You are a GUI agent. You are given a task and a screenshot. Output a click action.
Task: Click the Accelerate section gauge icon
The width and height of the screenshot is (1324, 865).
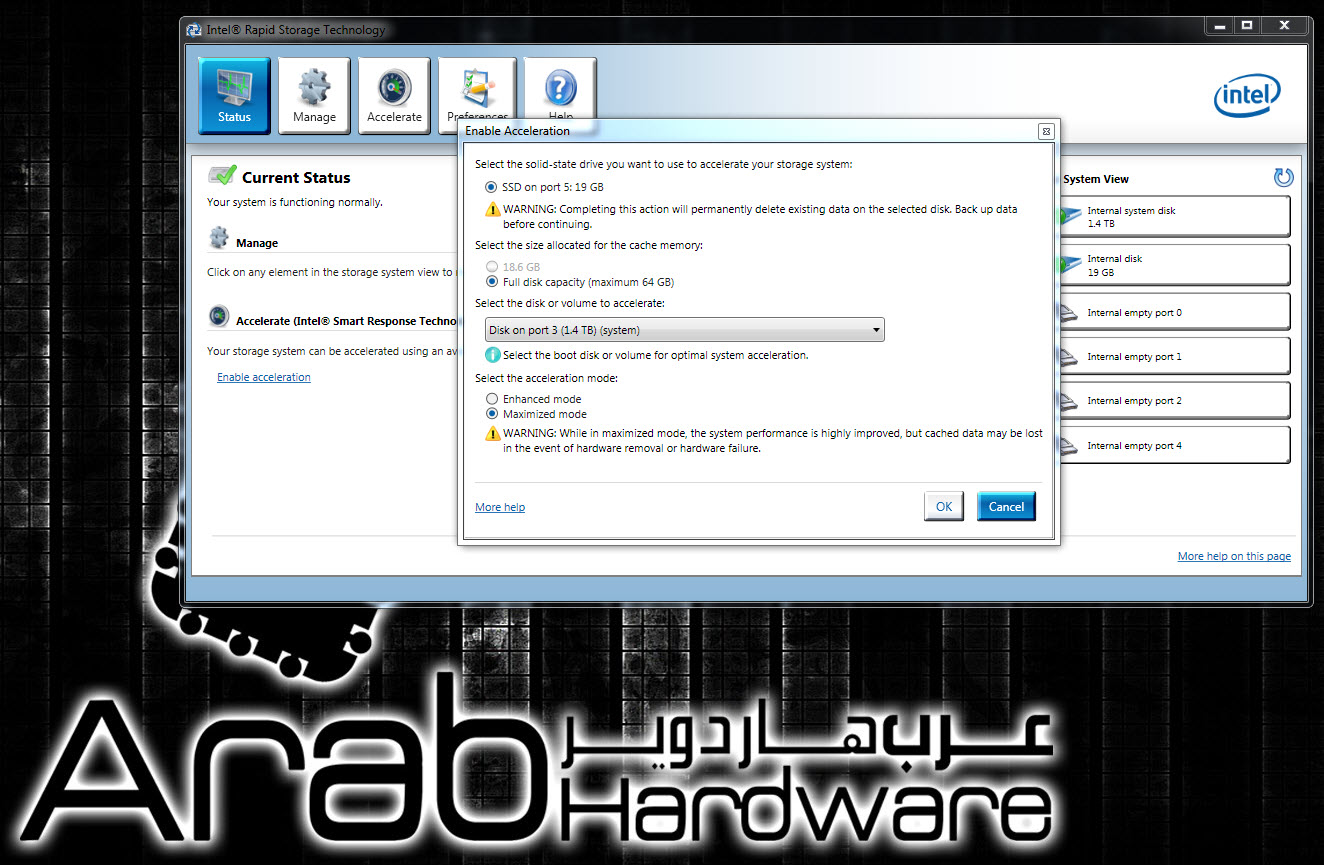pyautogui.click(x=219, y=317)
